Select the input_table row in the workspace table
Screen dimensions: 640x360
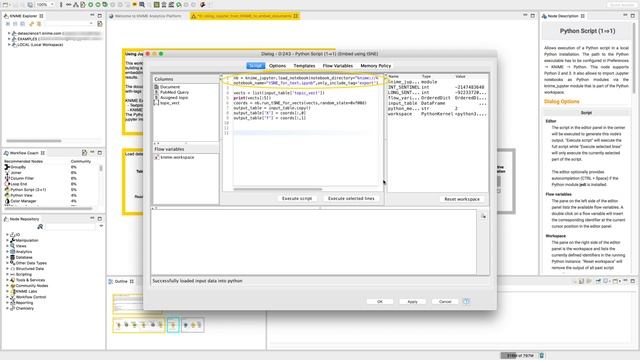437,103
